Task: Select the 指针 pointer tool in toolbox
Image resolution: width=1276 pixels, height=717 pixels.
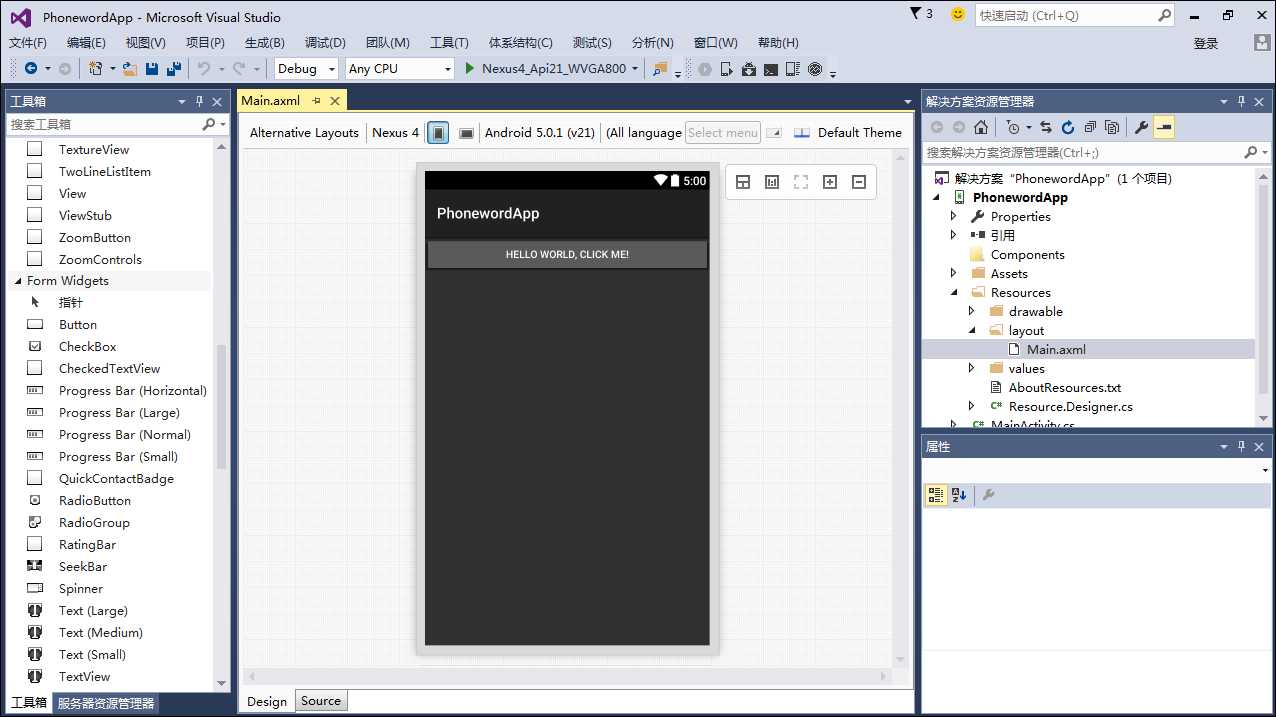Action: [71, 303]
